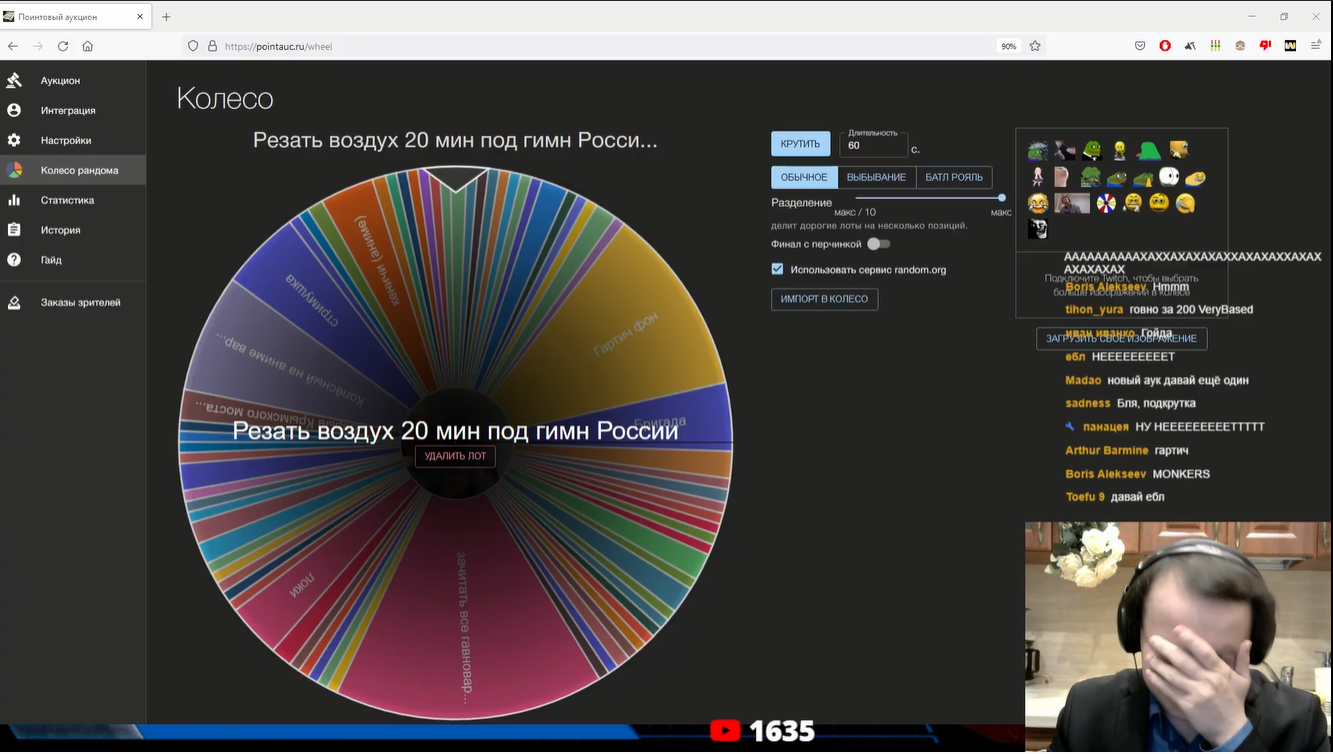This screenshot has height=754, width=1333.
Task: Reload the page in the browser
Action: click(63, 46)
